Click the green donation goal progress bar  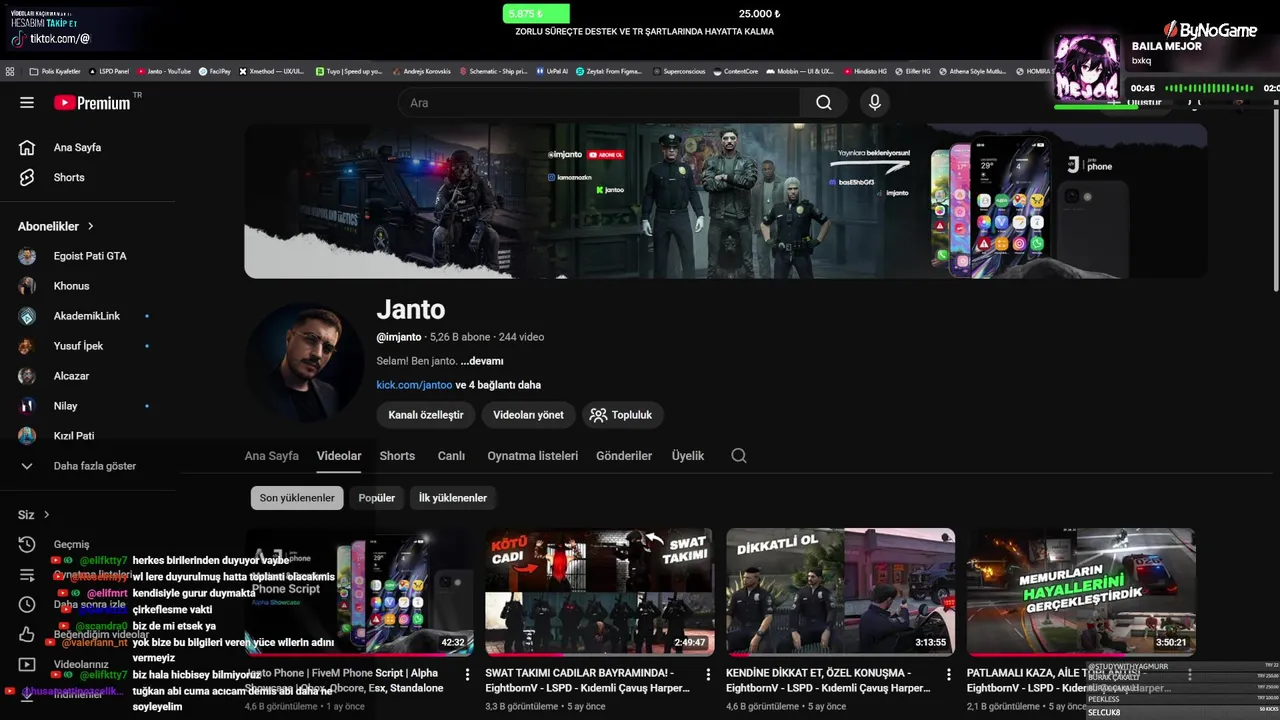[x=536, y=14]
